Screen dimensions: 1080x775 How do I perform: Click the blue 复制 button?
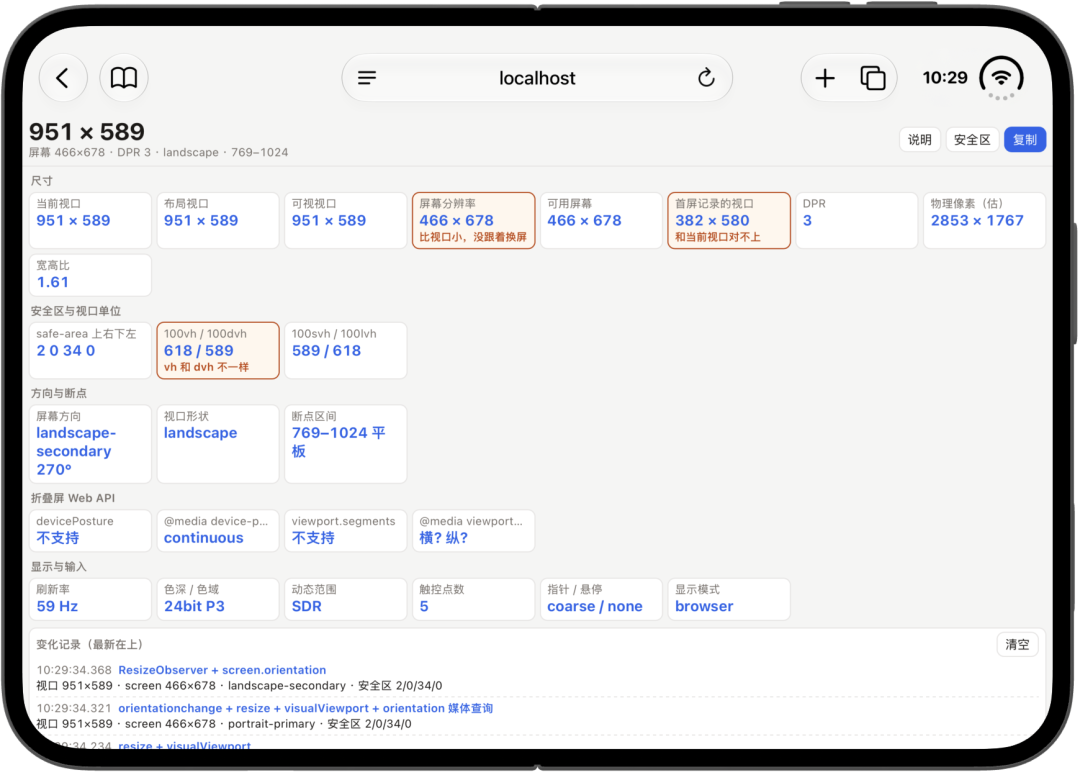[x=1025, y=140]
